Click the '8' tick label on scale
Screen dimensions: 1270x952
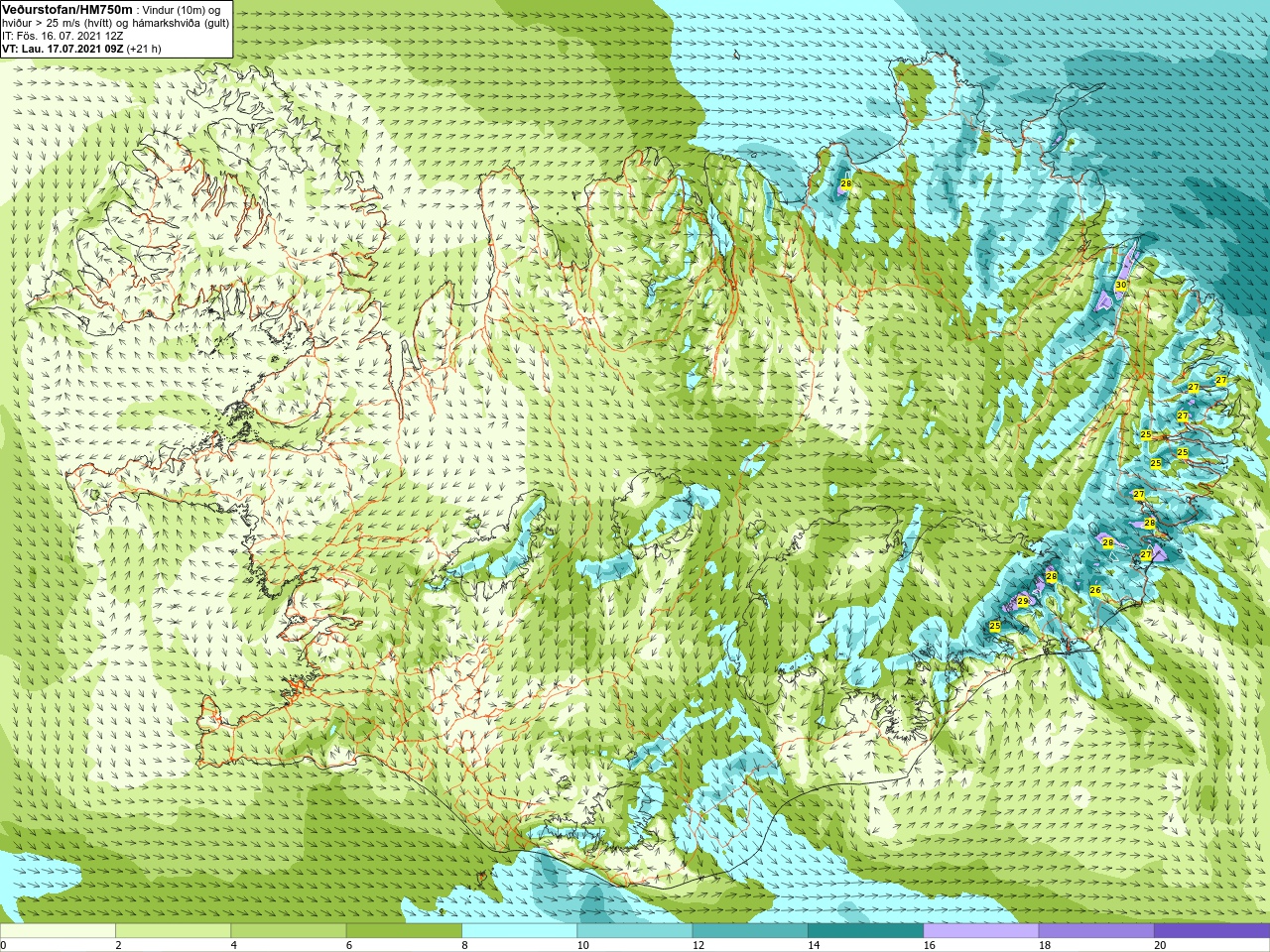click(464, 946)
